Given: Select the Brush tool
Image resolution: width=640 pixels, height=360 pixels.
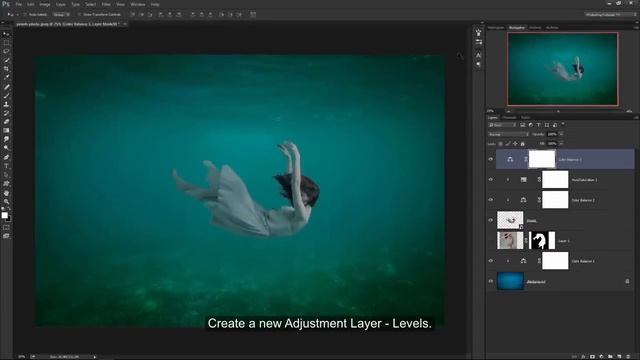Looking at the screenshot, I should click(x=6, y=95).
